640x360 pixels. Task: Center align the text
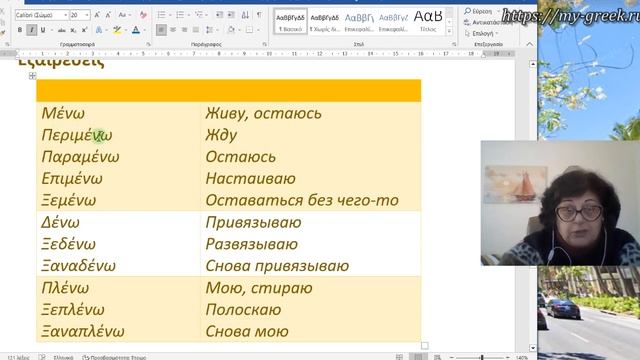pyautogui.click(x=173, y=30)
